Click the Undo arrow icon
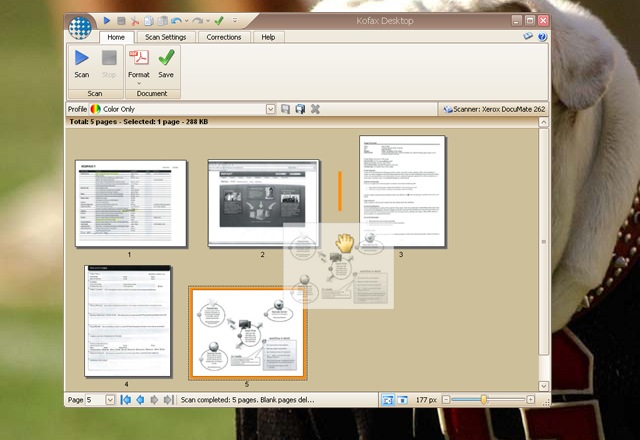 click(x=177, y=20)
